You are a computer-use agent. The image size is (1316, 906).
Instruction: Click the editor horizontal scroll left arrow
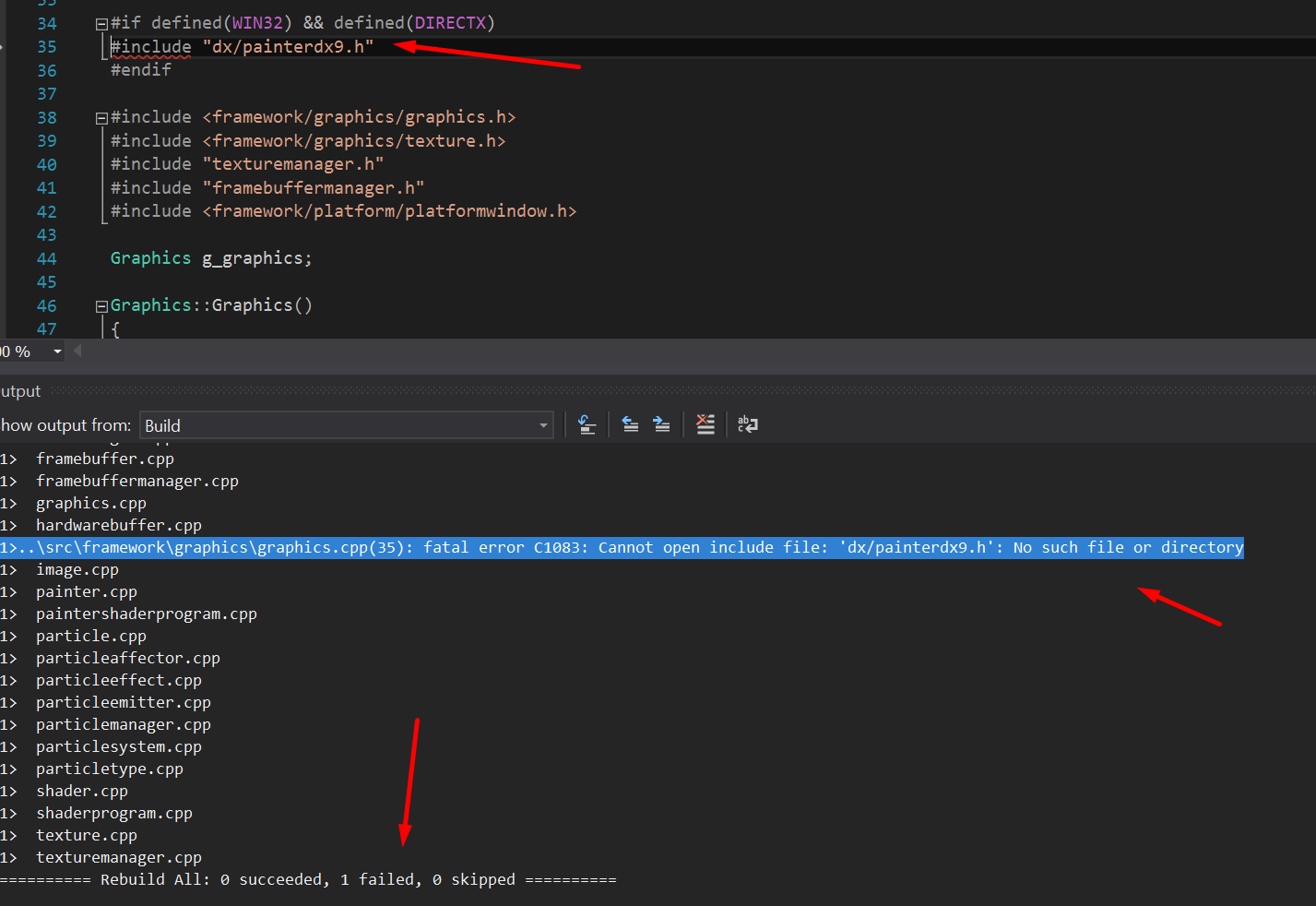77,351
